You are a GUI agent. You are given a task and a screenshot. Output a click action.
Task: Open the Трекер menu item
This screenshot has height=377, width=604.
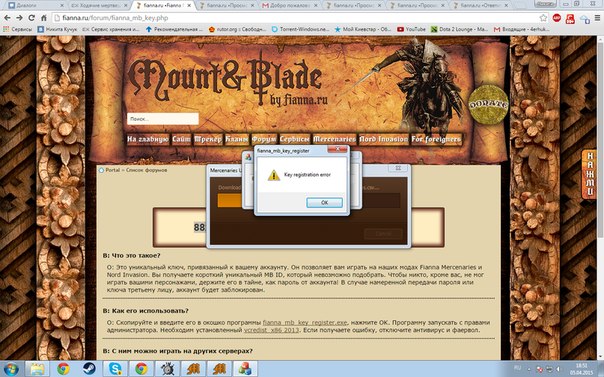pyautogui.click(x=208, y=139)
